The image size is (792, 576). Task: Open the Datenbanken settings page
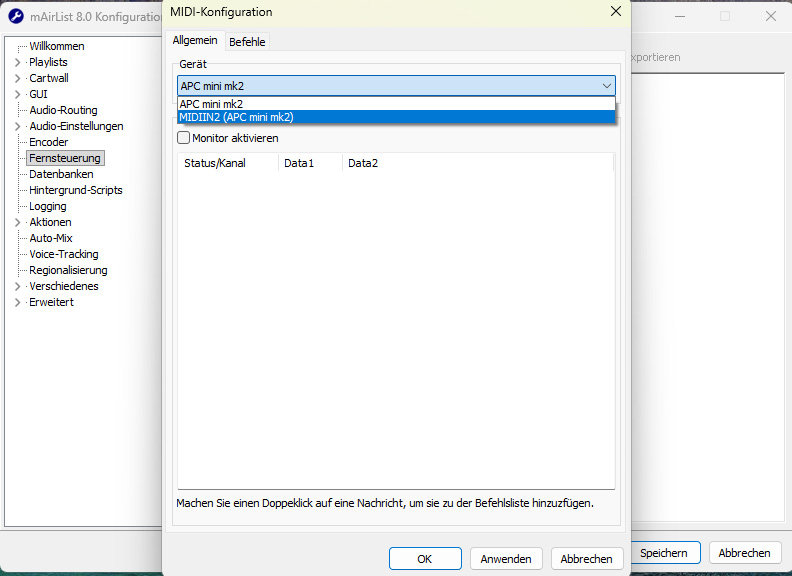61,174
